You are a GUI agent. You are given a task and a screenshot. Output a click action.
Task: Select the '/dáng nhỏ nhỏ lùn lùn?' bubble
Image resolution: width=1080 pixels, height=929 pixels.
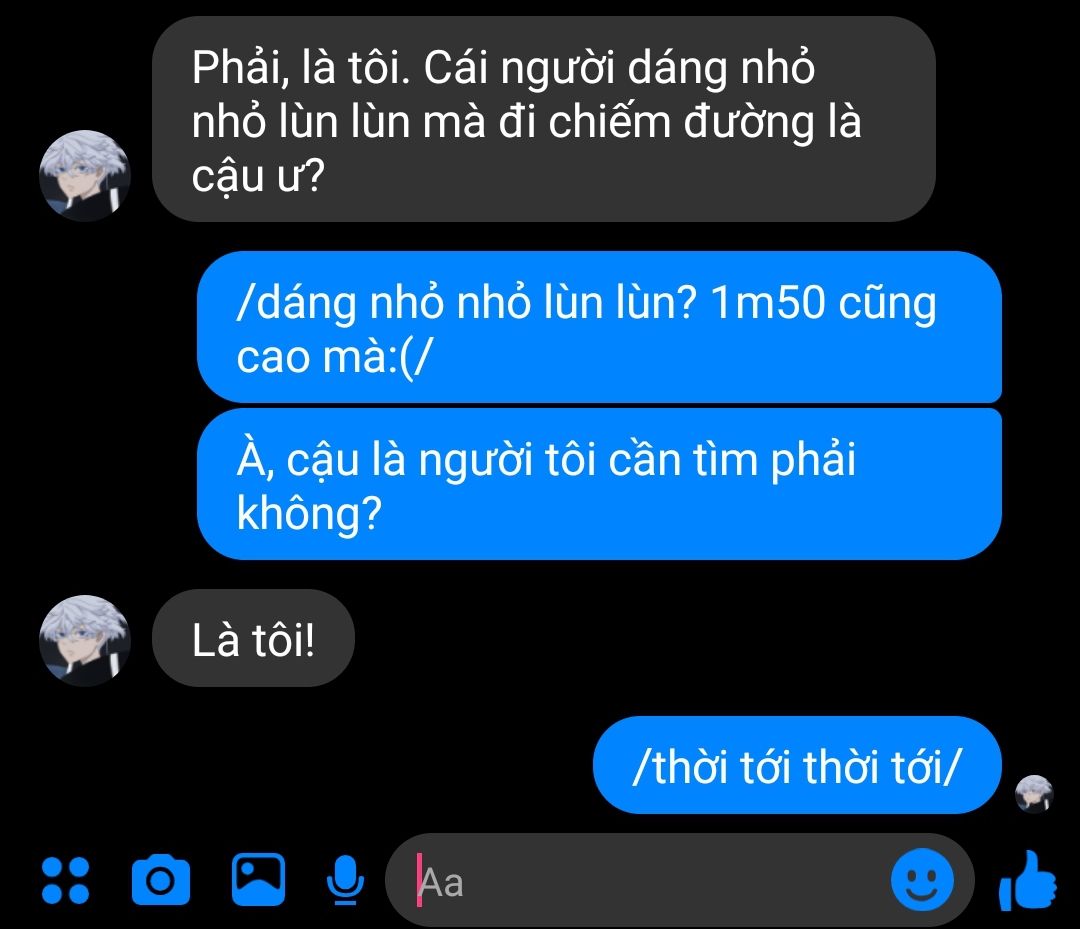[x=599, y=327]
